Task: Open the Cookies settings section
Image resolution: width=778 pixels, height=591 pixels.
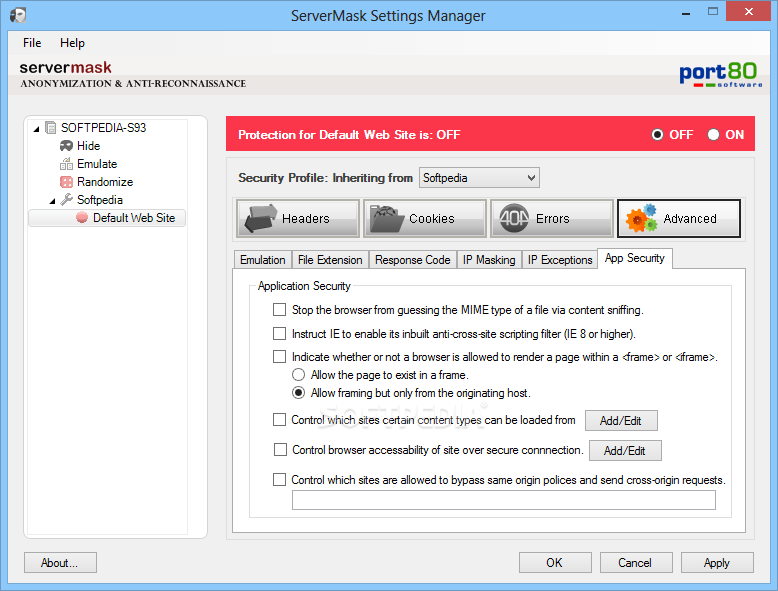Action: pyautogui.click(x=425, y=218)
